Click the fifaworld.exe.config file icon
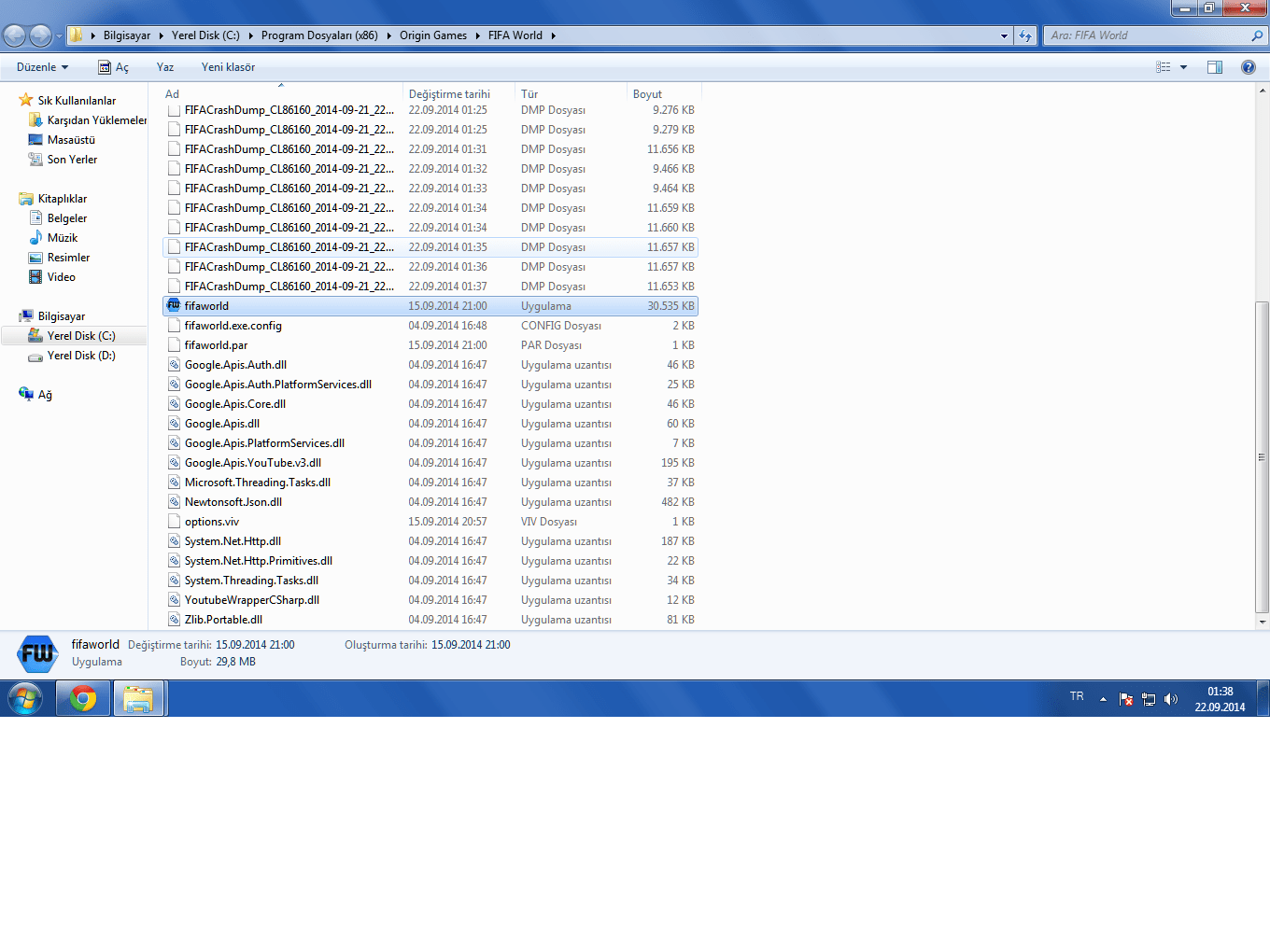Viewport: 1270px width, 952px height. 174,325
